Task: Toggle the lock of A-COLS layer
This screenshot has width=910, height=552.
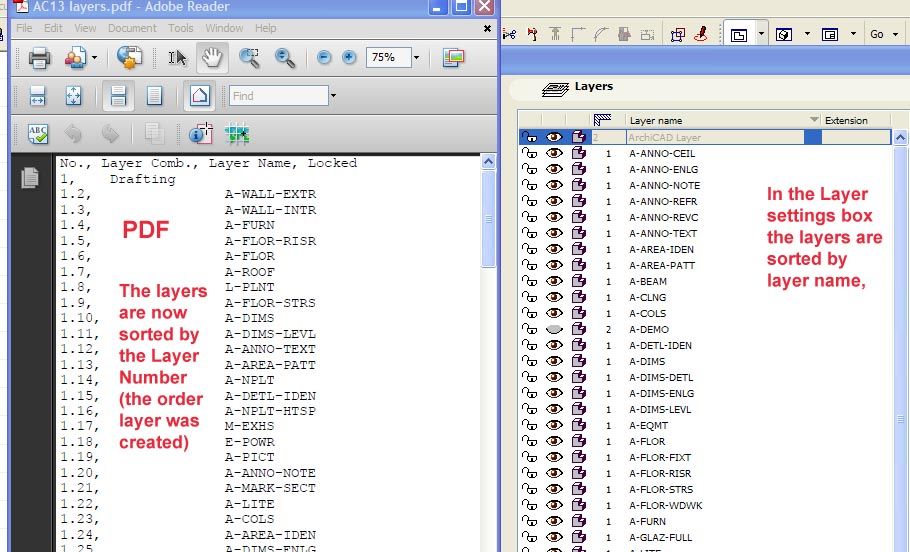Action: (x=529, y=313)
